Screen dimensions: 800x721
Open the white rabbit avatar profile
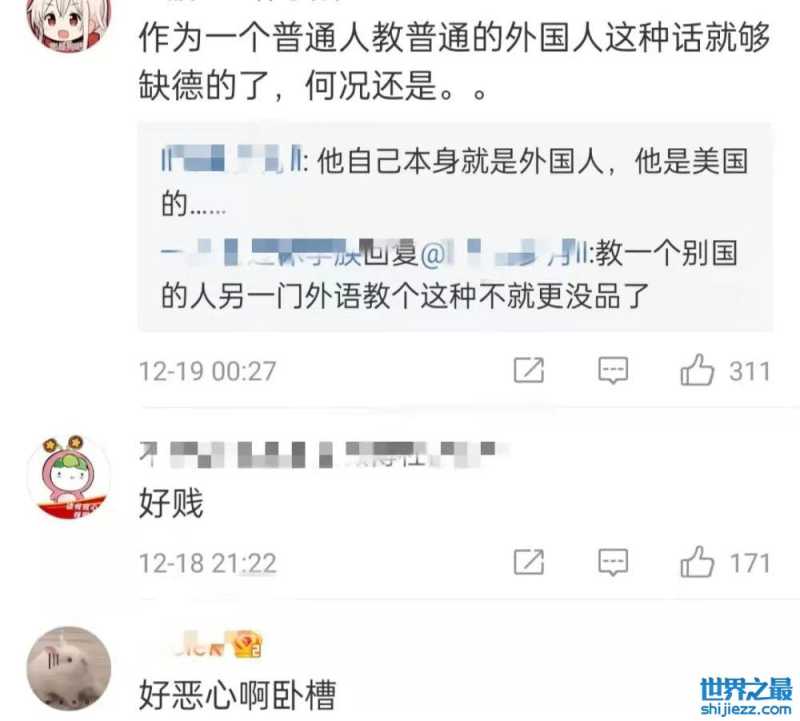click(x=68, y=668)
